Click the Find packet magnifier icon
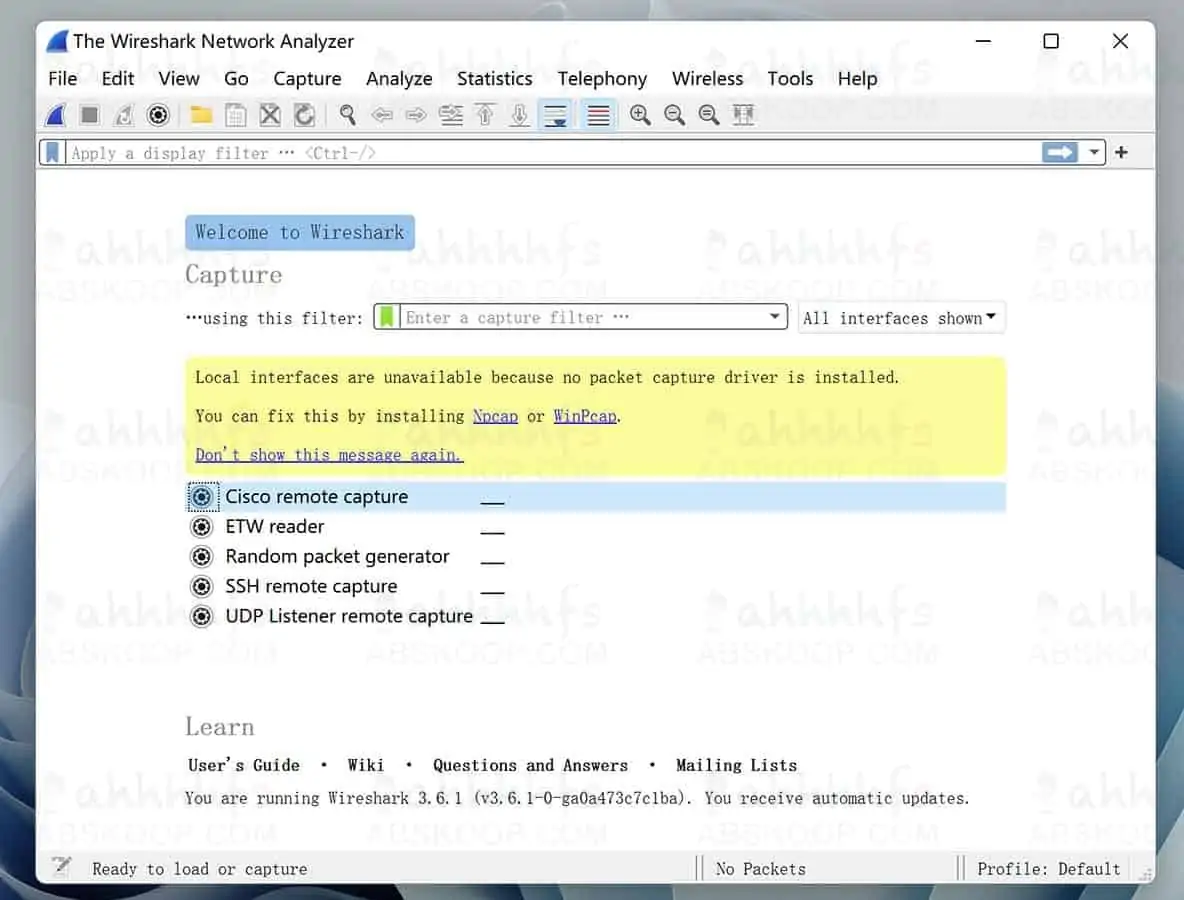 348,114
